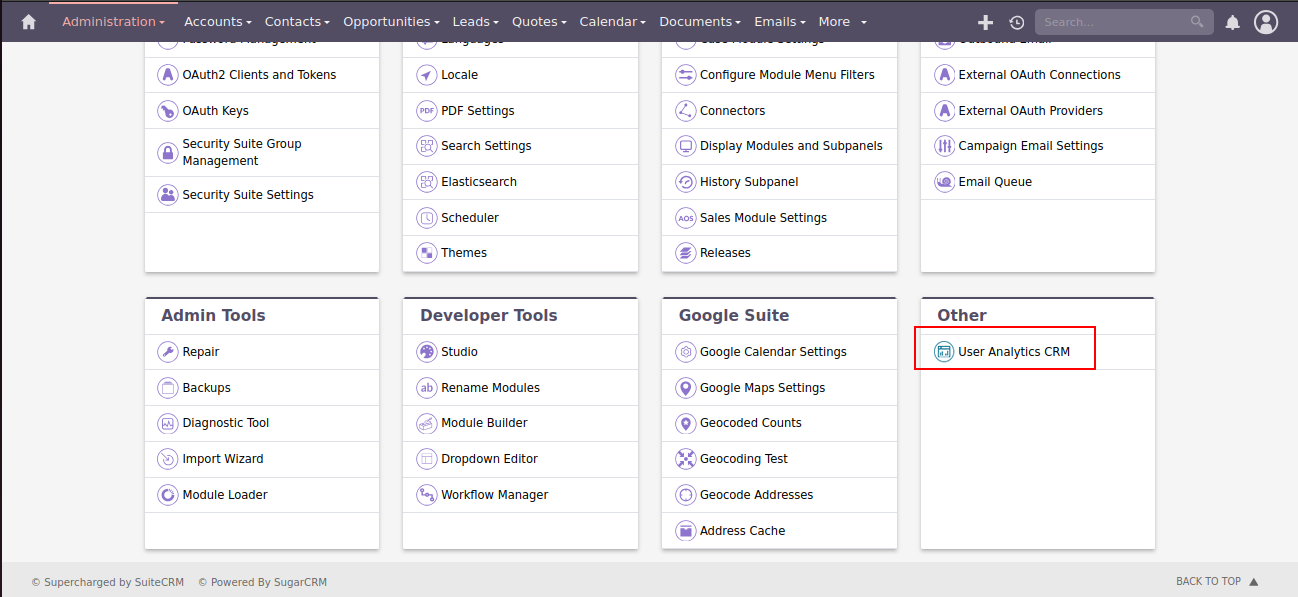
Task: Click the plus quick-create icon
Action: [985, 22]
